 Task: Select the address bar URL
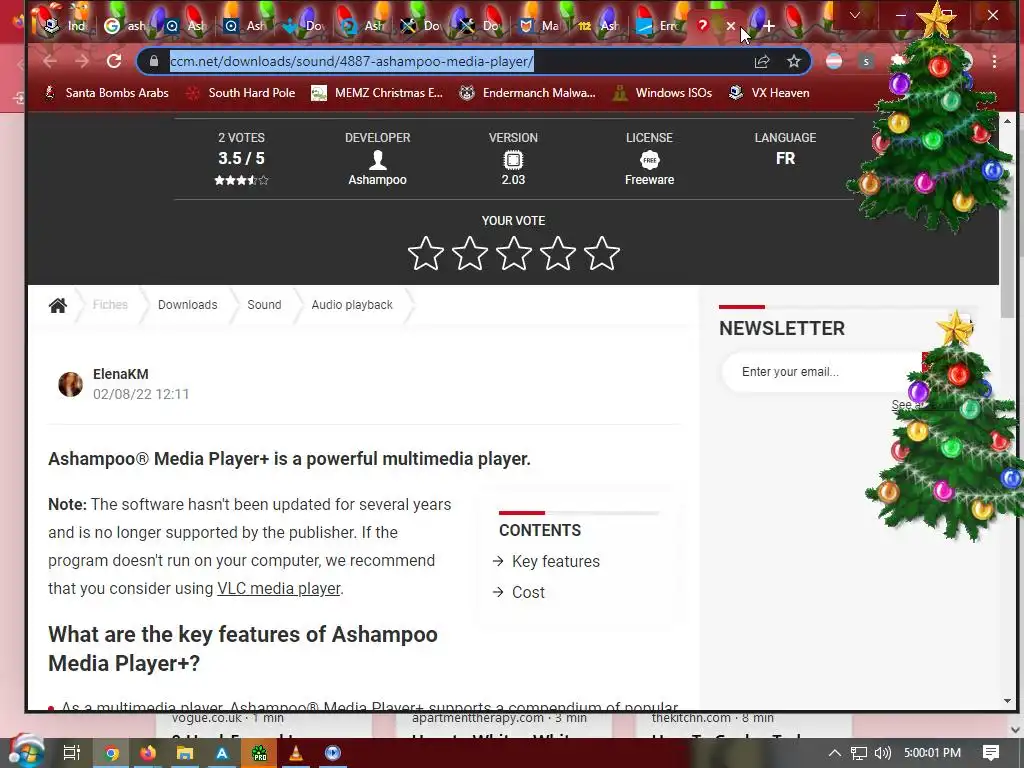[x=352, y=61]
